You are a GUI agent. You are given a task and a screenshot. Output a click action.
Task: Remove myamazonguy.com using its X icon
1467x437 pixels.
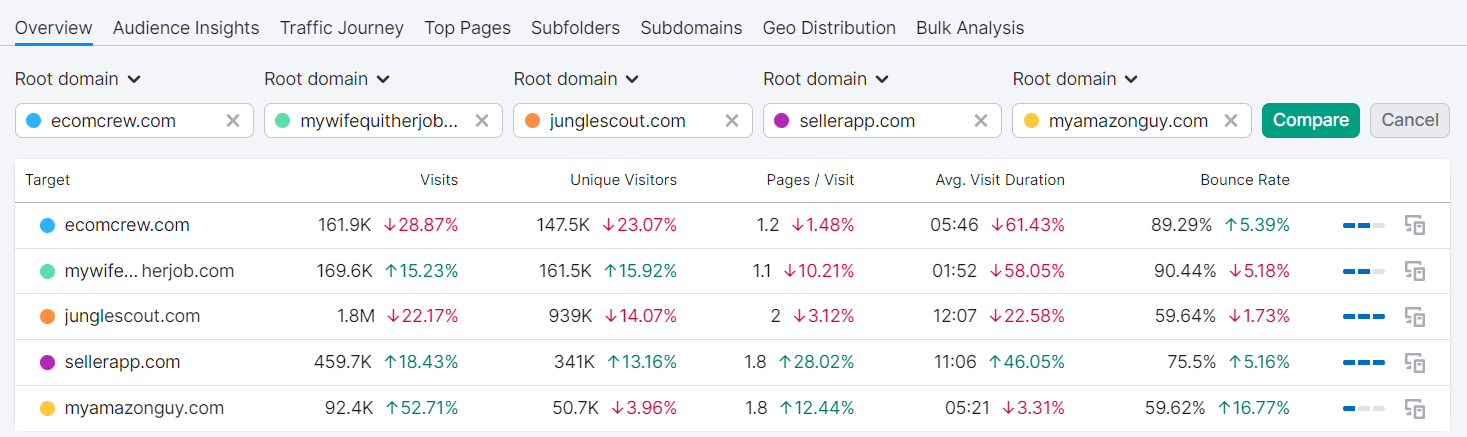1231,121
